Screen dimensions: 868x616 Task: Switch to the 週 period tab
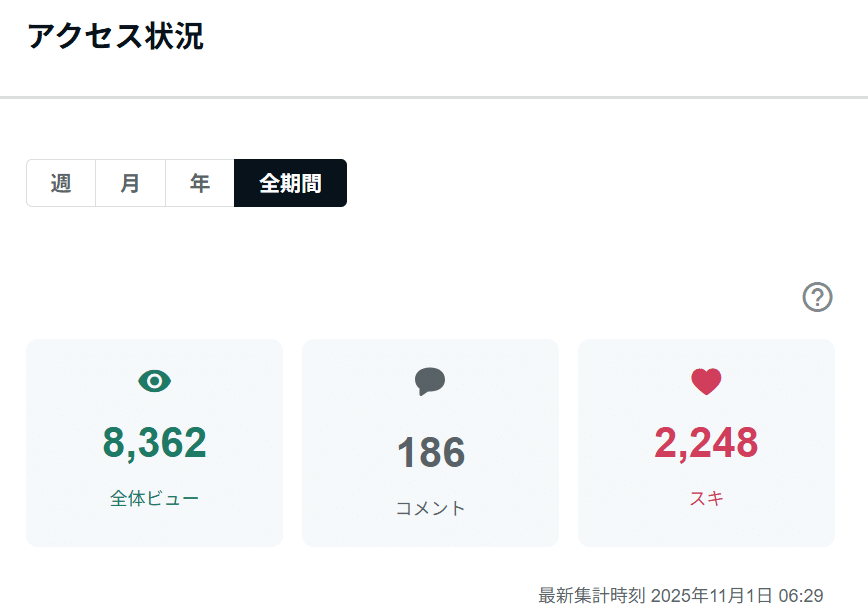point(61,183)
